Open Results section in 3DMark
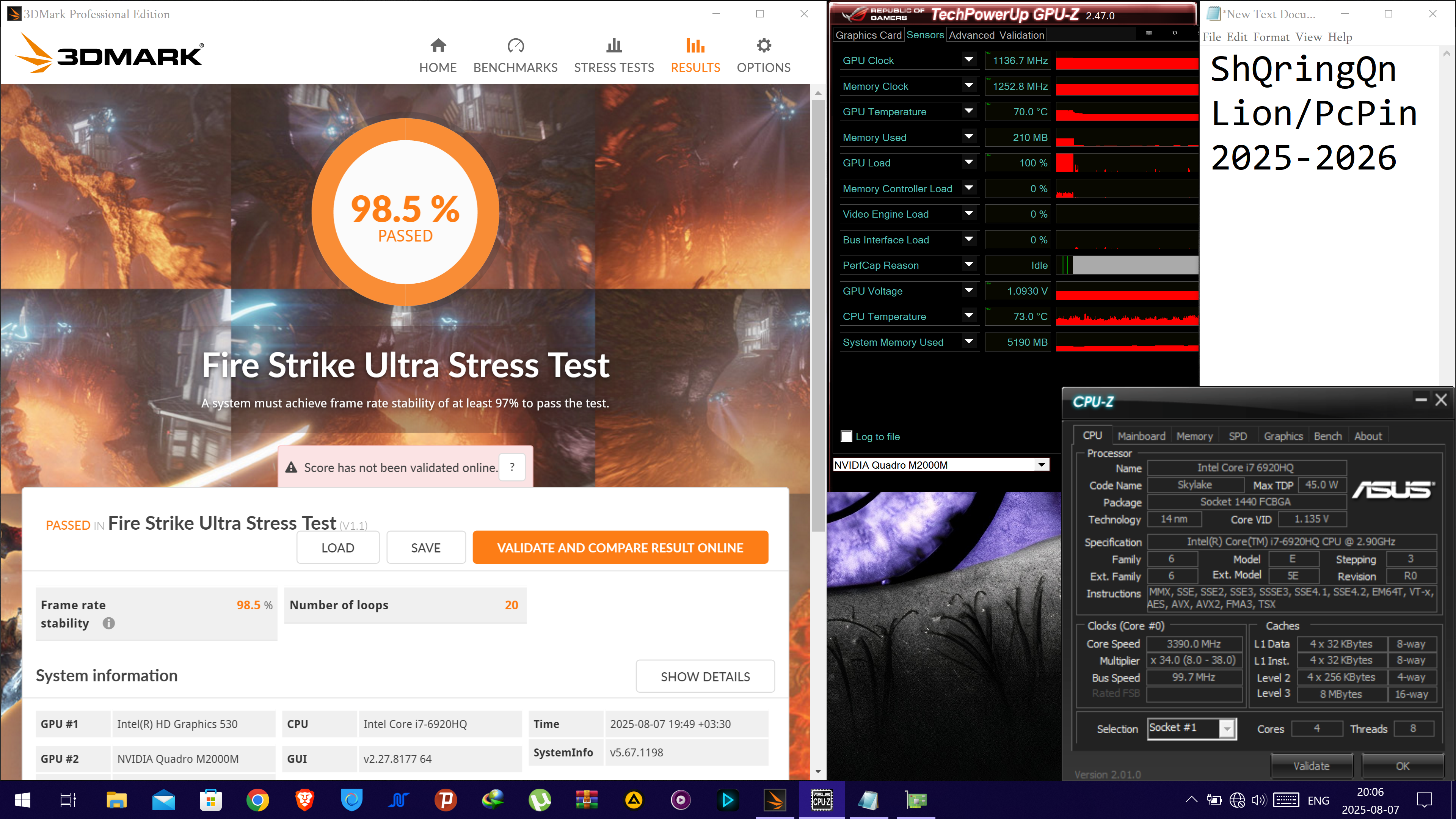This screenshot has height=819, width=1456. 695,55
